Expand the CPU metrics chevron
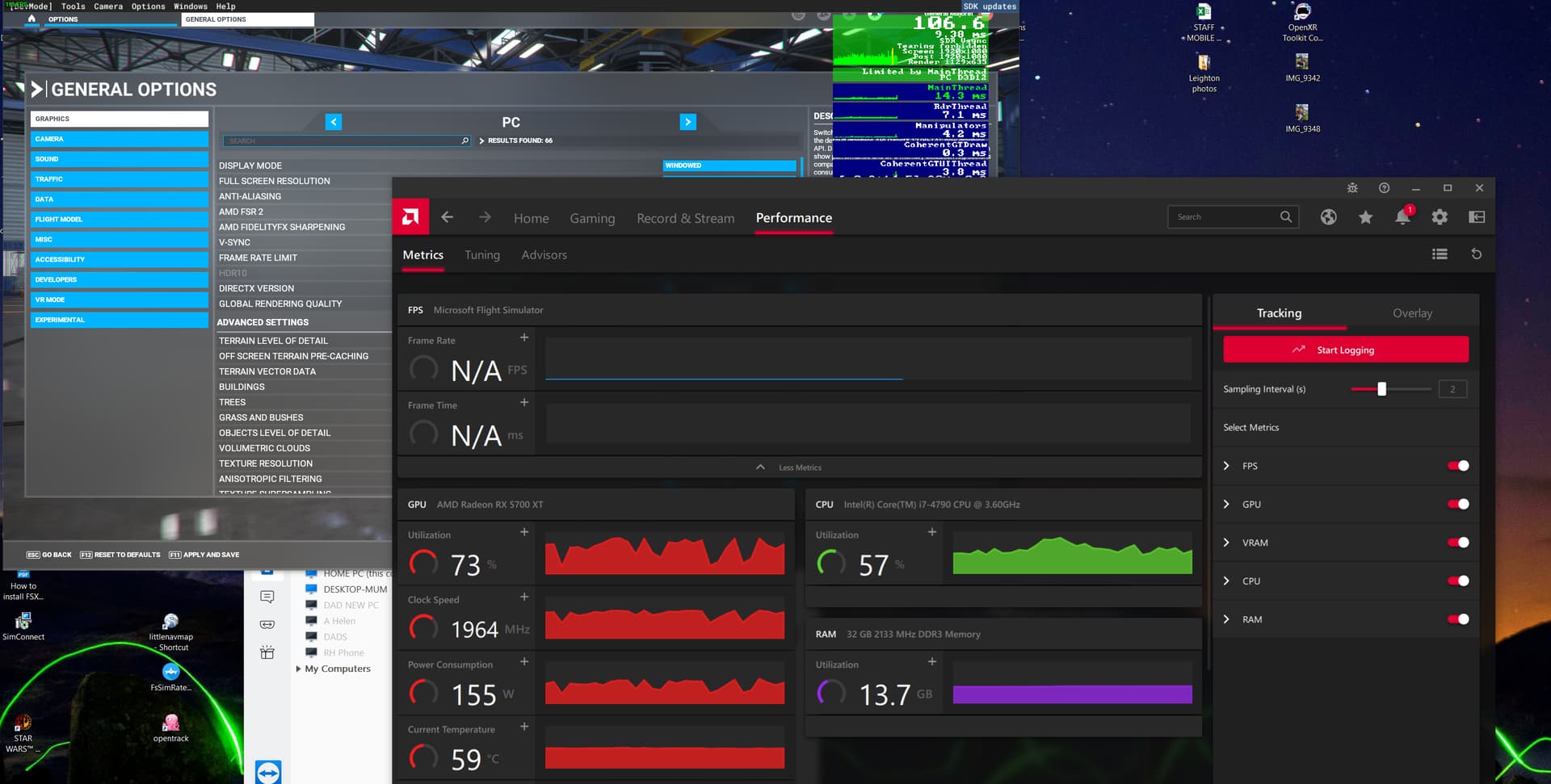Screen dimensions: 1551x784 click(x=1226, y=581)
